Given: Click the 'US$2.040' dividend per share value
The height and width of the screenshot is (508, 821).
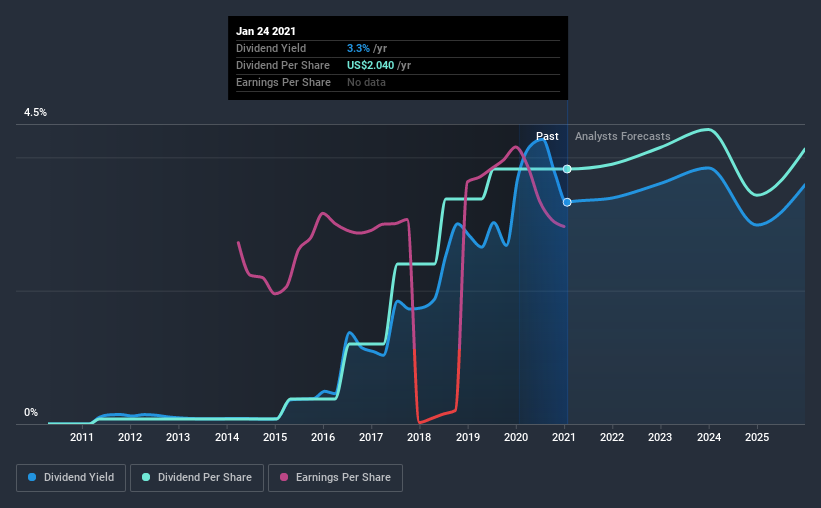Looking at the screenshot, I should point(370,65).
